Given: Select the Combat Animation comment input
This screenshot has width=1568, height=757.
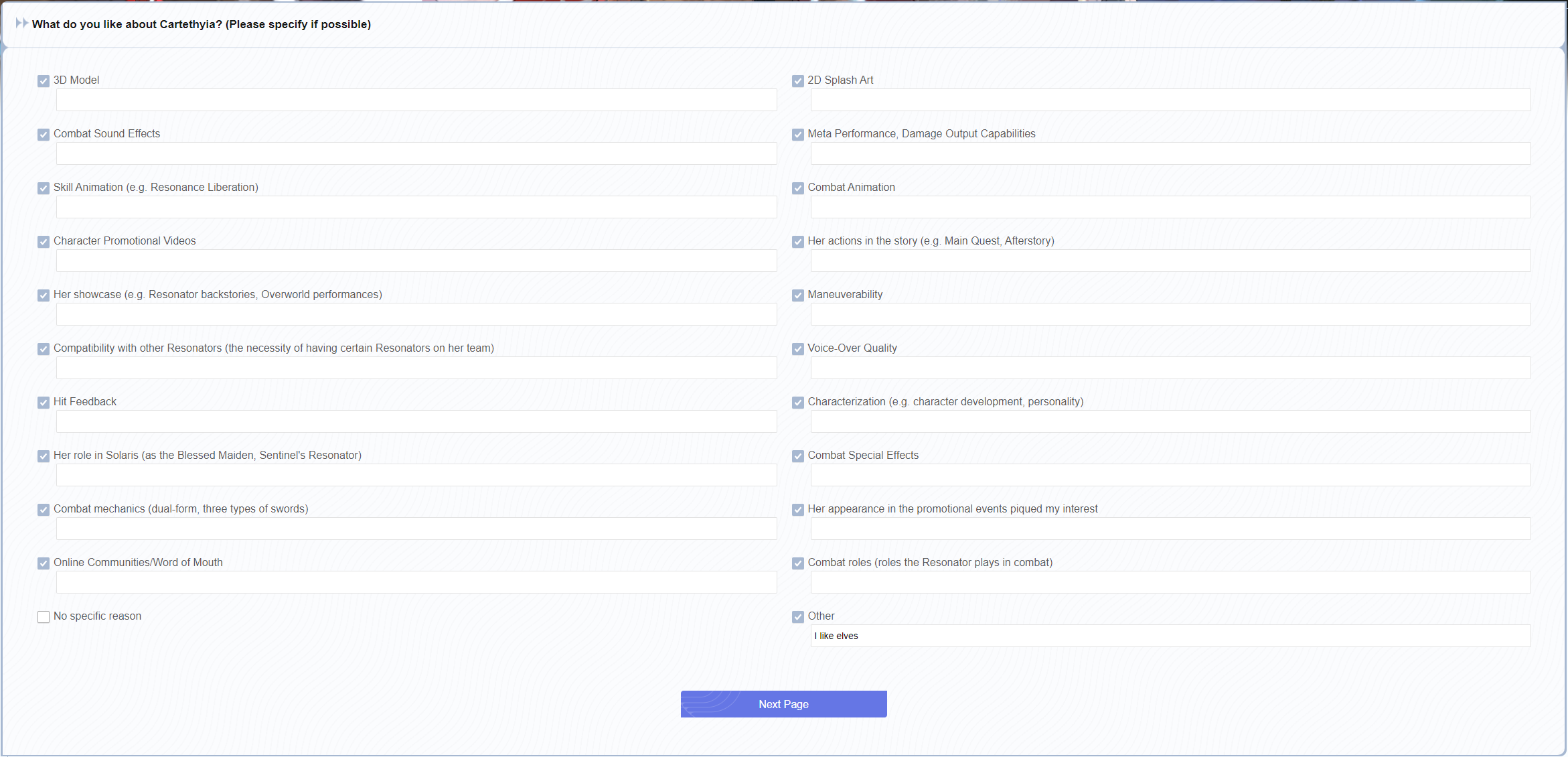Looking at the screenshot, I should [x=1170, y=207].
